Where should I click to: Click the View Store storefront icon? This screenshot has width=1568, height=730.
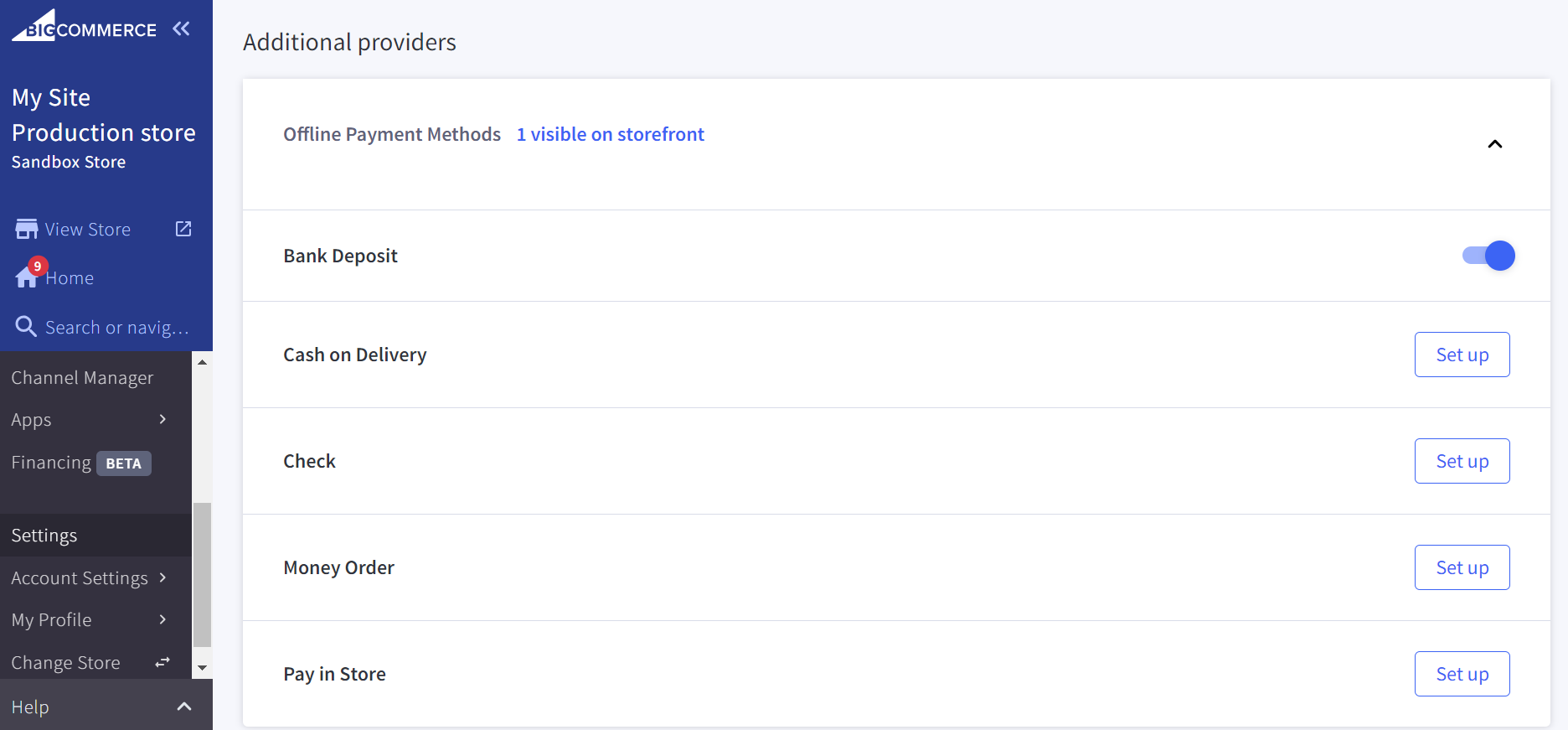(27, 229)
